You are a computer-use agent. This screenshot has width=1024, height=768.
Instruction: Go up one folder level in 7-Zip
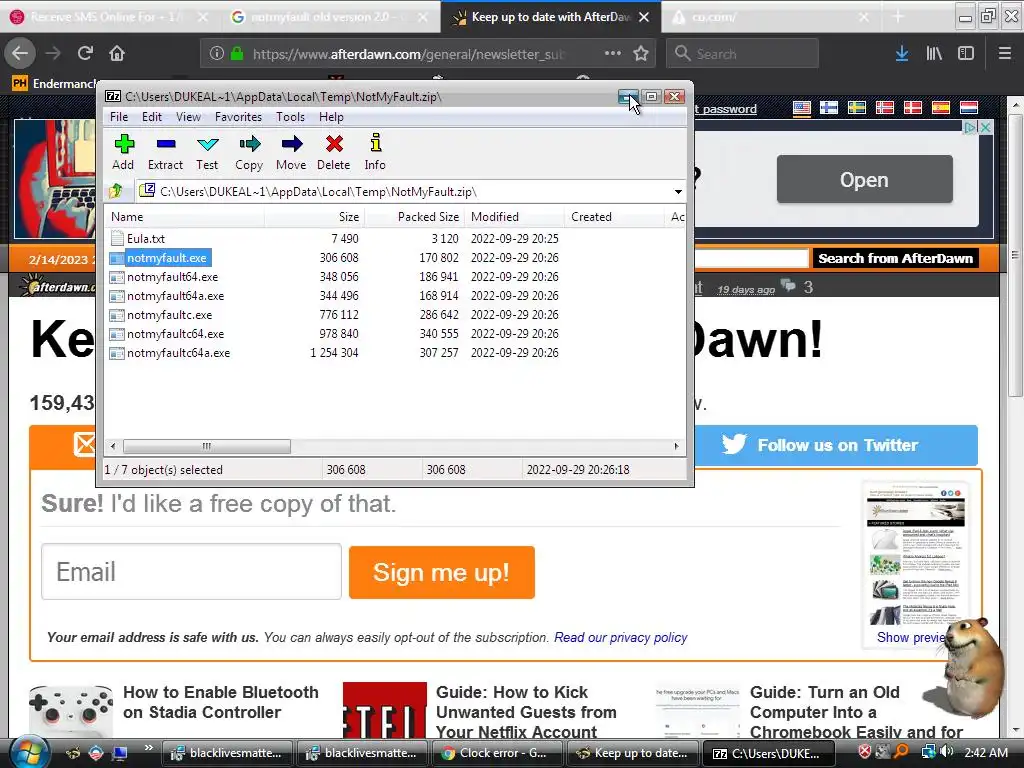[116, 191]
